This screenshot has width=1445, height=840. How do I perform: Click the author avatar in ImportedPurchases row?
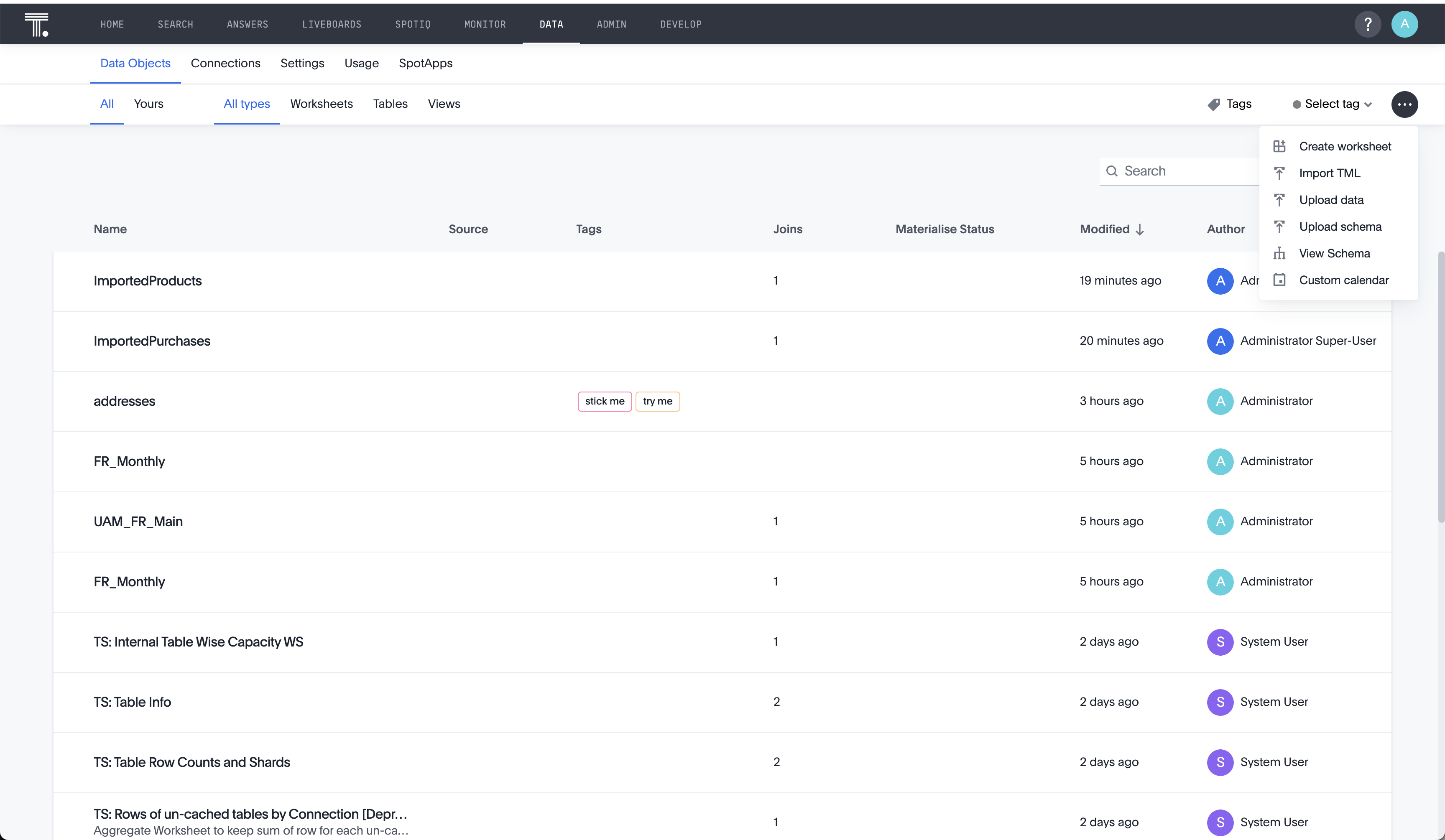(x=1220, y=341)
